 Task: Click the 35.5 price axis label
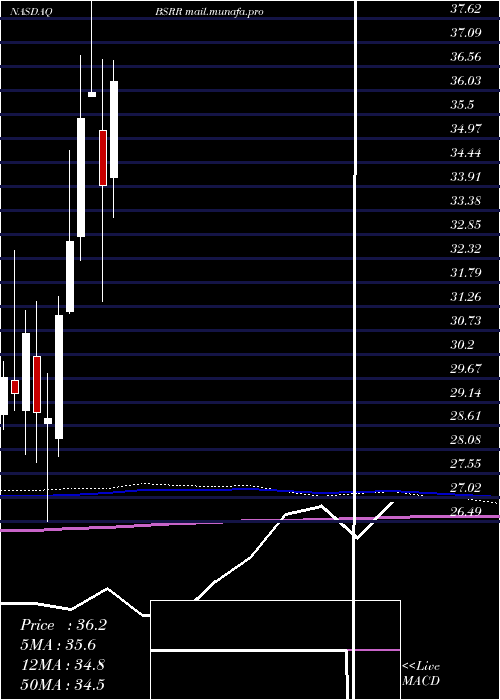click(462, 104)
